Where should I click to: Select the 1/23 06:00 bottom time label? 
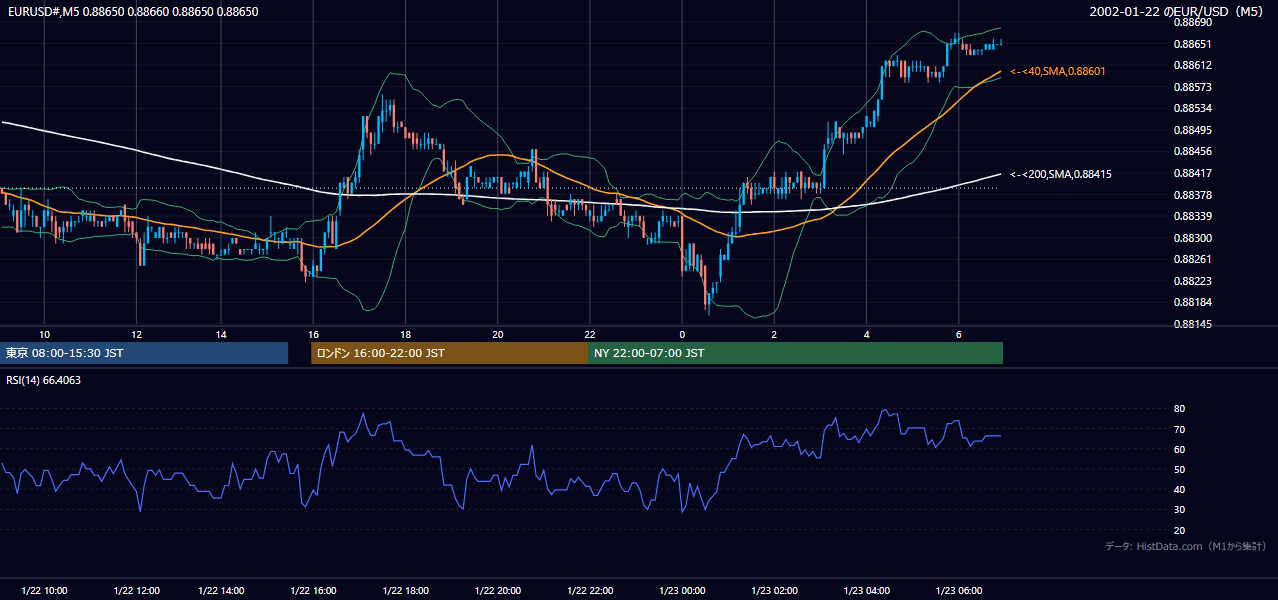(959, 590)
